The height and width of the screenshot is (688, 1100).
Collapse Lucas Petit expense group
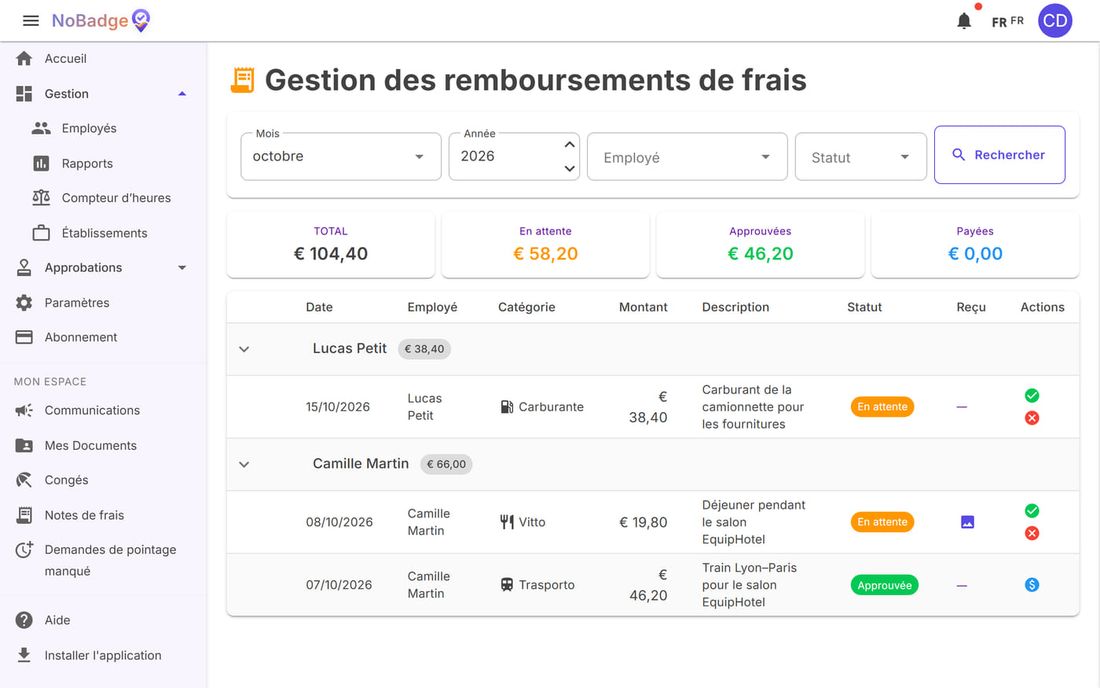[244, 349]
